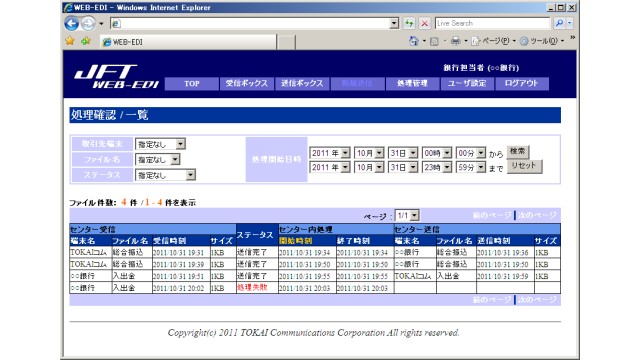640x360 pixels.
Task: Click the bottom 次のページ link
Action: [537, 300]
